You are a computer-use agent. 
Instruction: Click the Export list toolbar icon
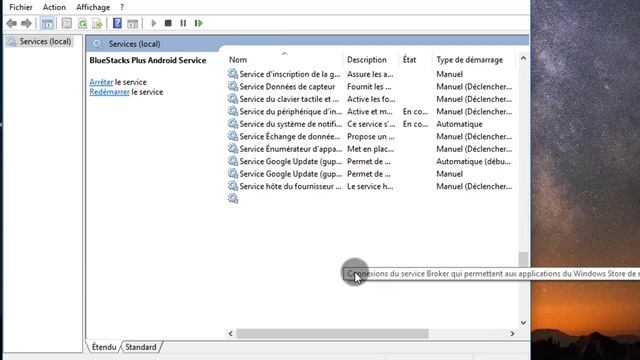tap(97, 23)
